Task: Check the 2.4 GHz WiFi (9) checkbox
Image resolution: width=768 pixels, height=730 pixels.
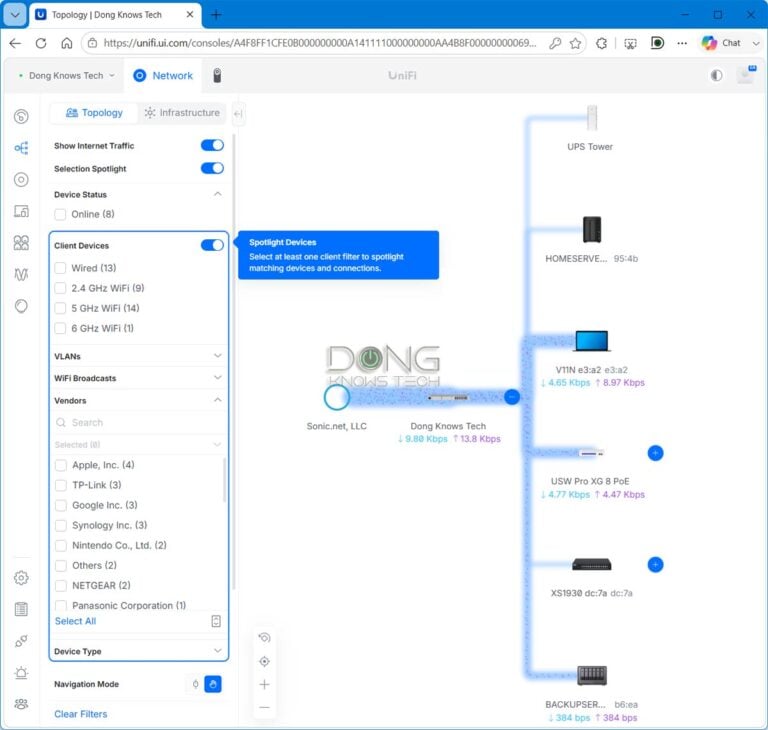Action: tap(60, 288)
